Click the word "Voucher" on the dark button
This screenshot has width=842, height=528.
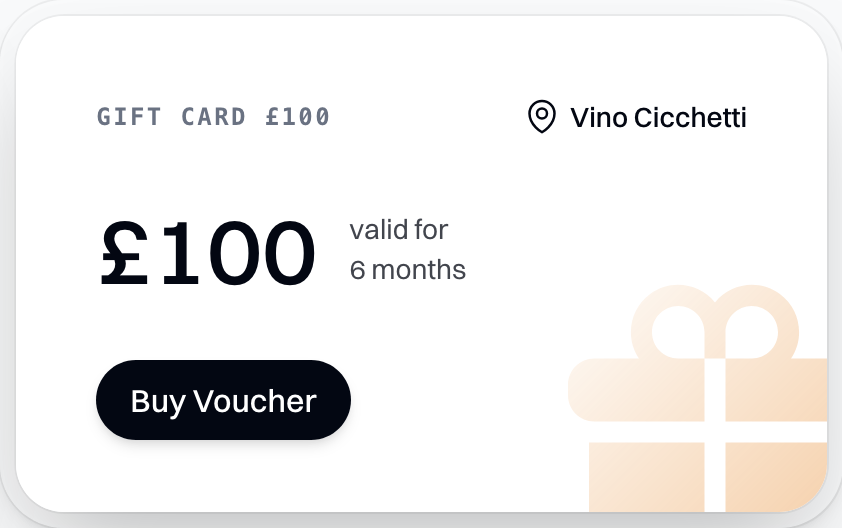[x=254, y=401]
